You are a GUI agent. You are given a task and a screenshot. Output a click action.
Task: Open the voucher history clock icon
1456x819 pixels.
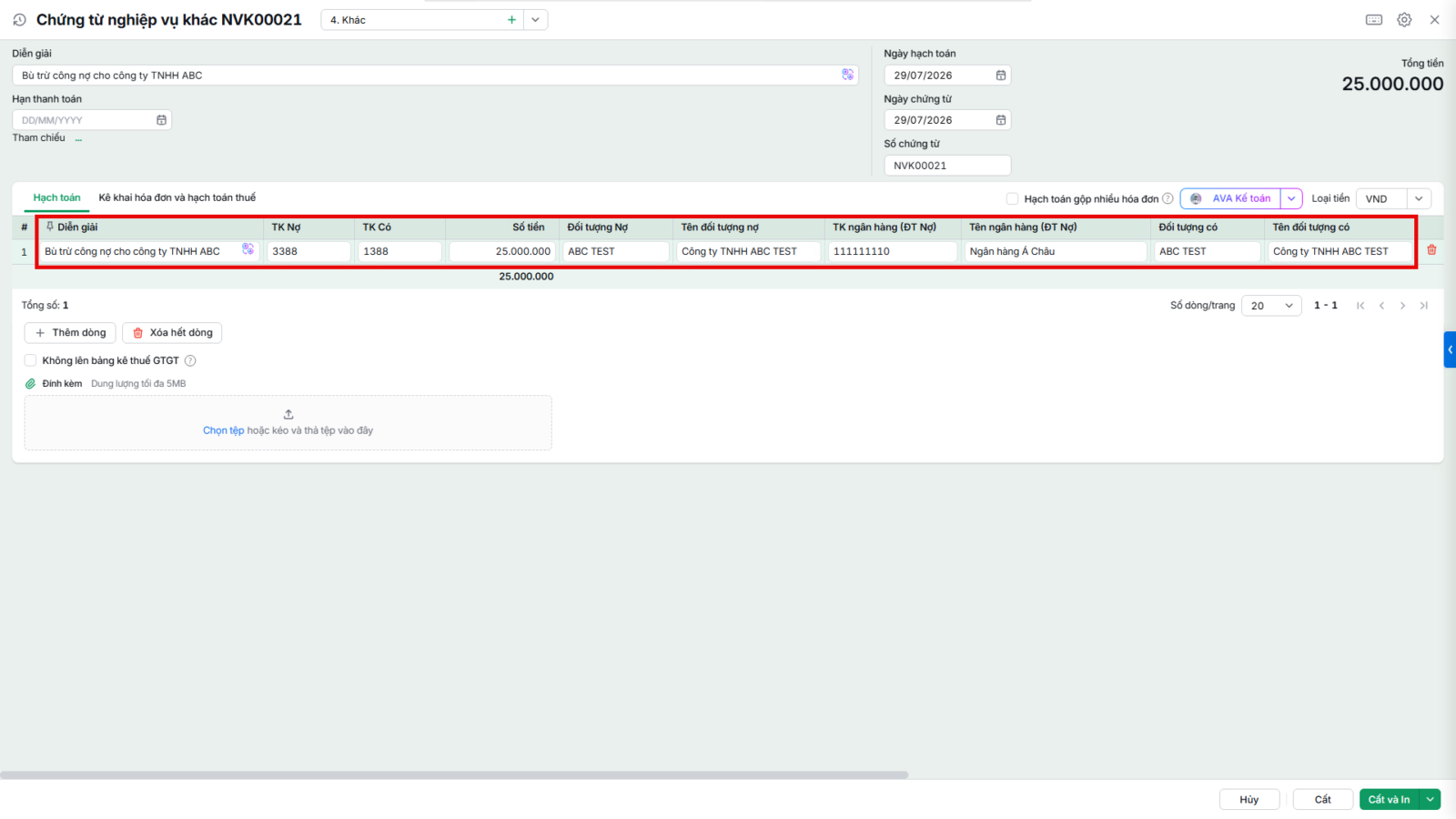pyautogui.click(x=19, y=19)
